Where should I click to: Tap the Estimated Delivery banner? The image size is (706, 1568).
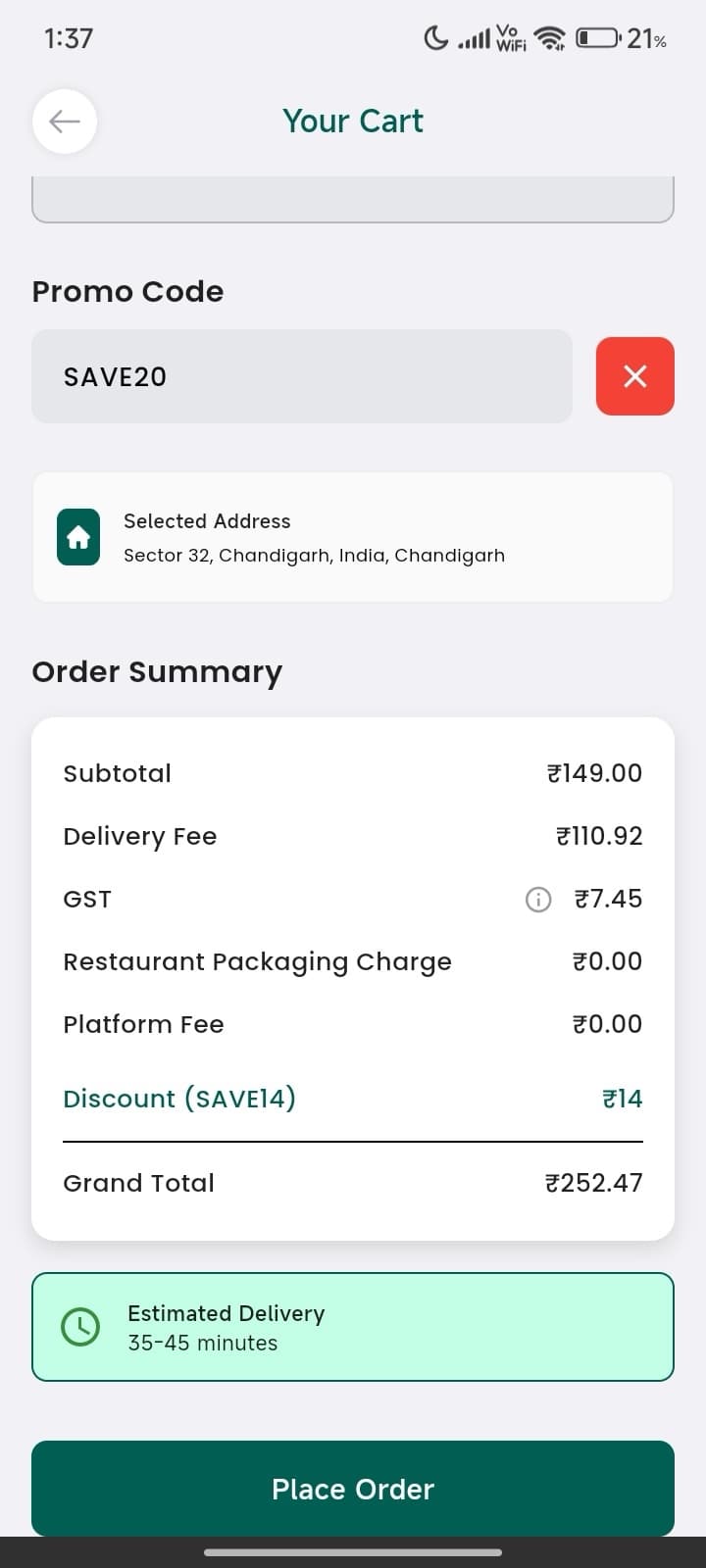(353, 1327)
